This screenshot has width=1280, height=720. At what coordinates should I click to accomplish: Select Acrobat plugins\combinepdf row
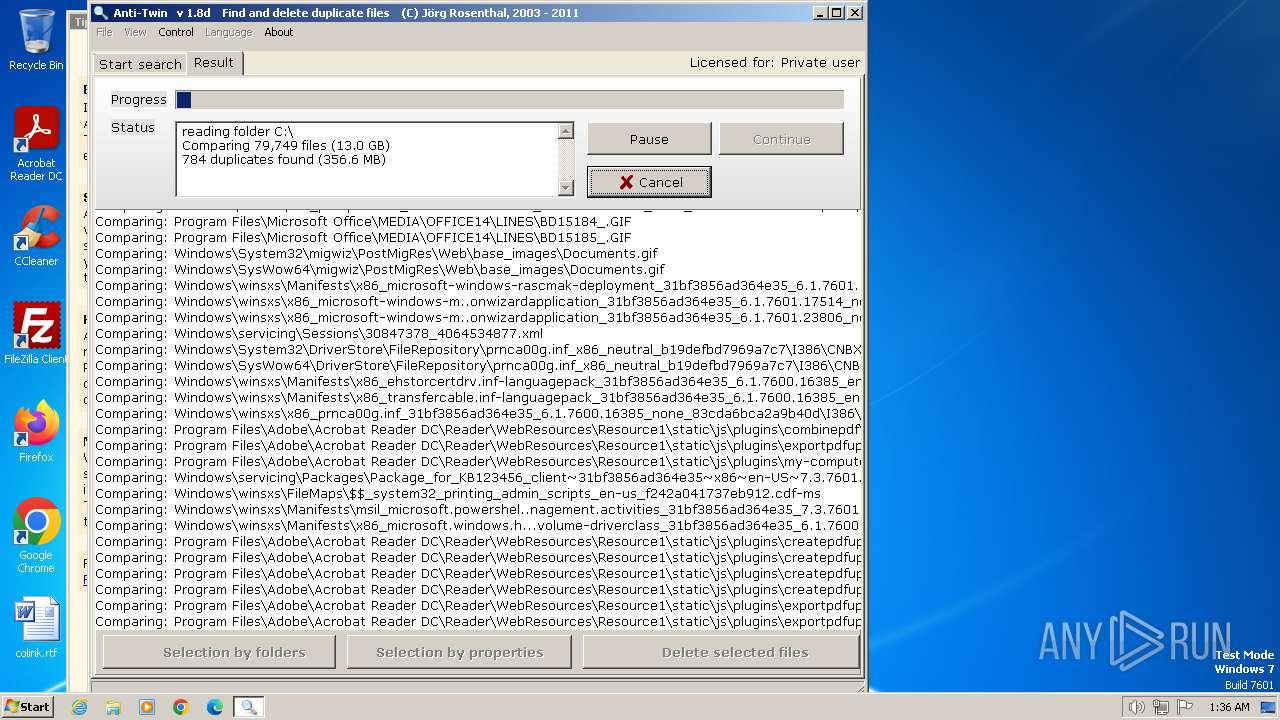[477, 430]
